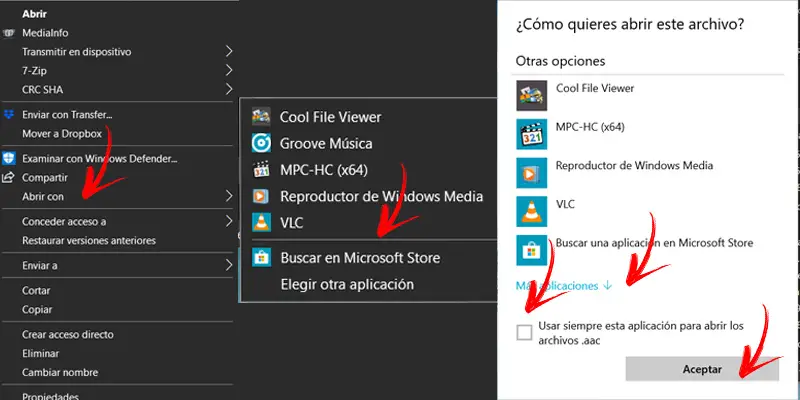Click the Microsoft Store bag icon in submenu
Image resolution: width=800 pixels, height=400 pixels.
click(x=261, y=258)
